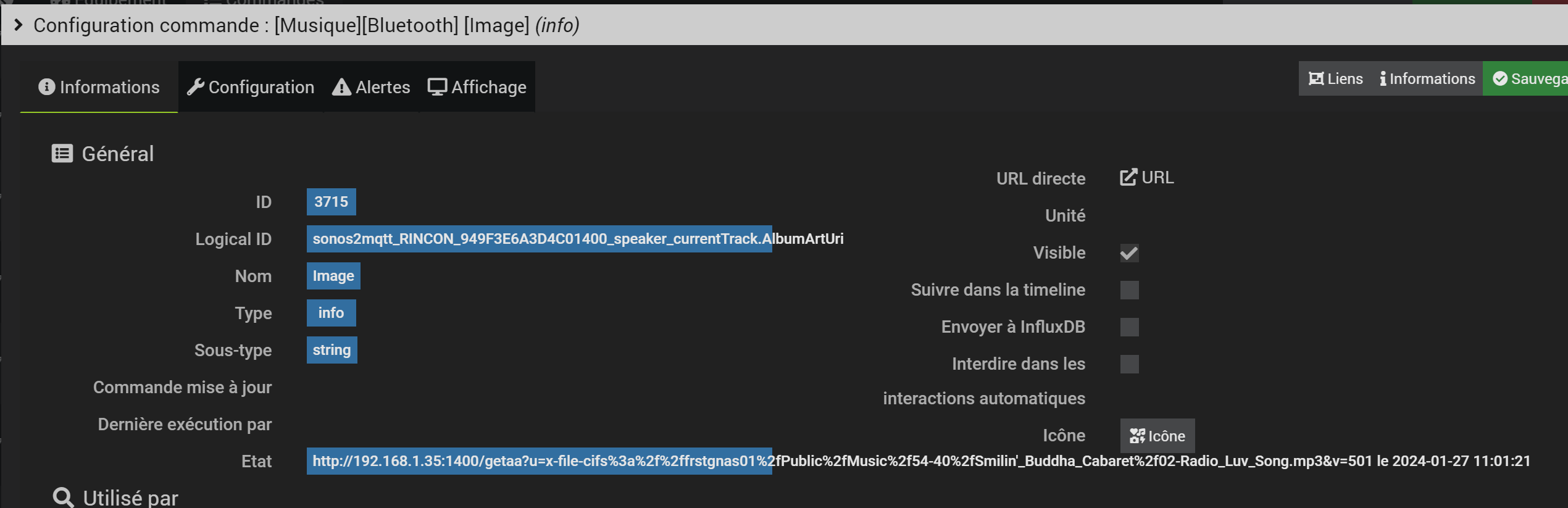Click the string sous-type badge
Screen dimensions: 1568x508
332,350
